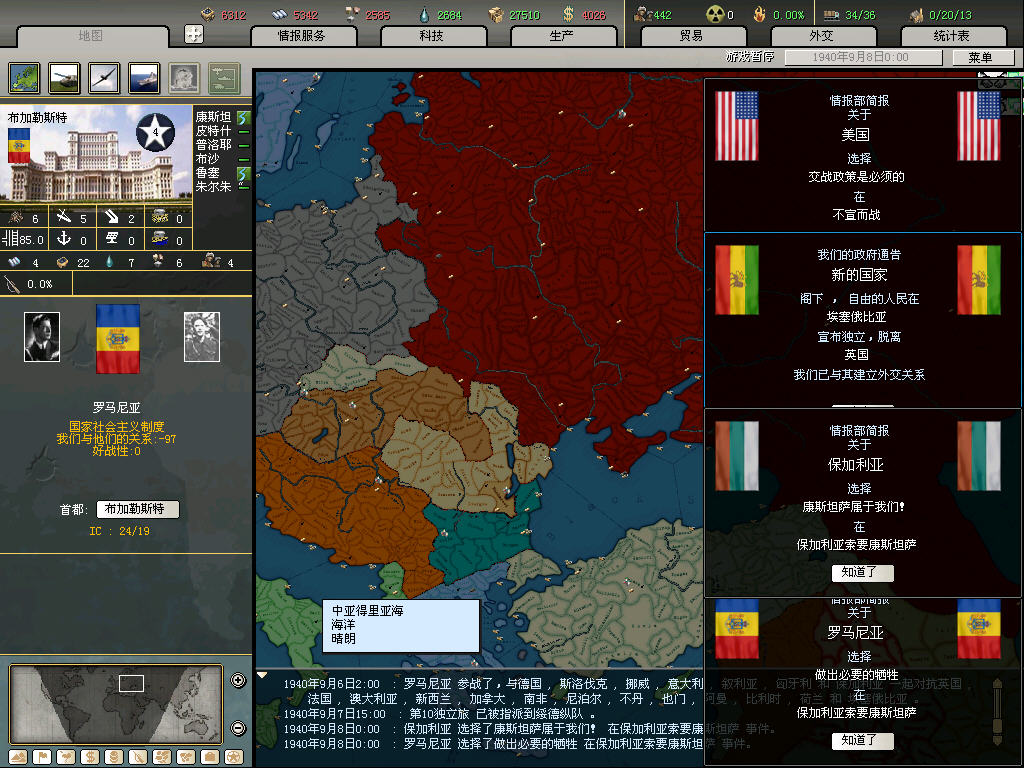This screenshot has height=768, width=1024.
Task: Click the metal resource icon showing 5342
Action: pyautogui.click(x=280, y=14)
